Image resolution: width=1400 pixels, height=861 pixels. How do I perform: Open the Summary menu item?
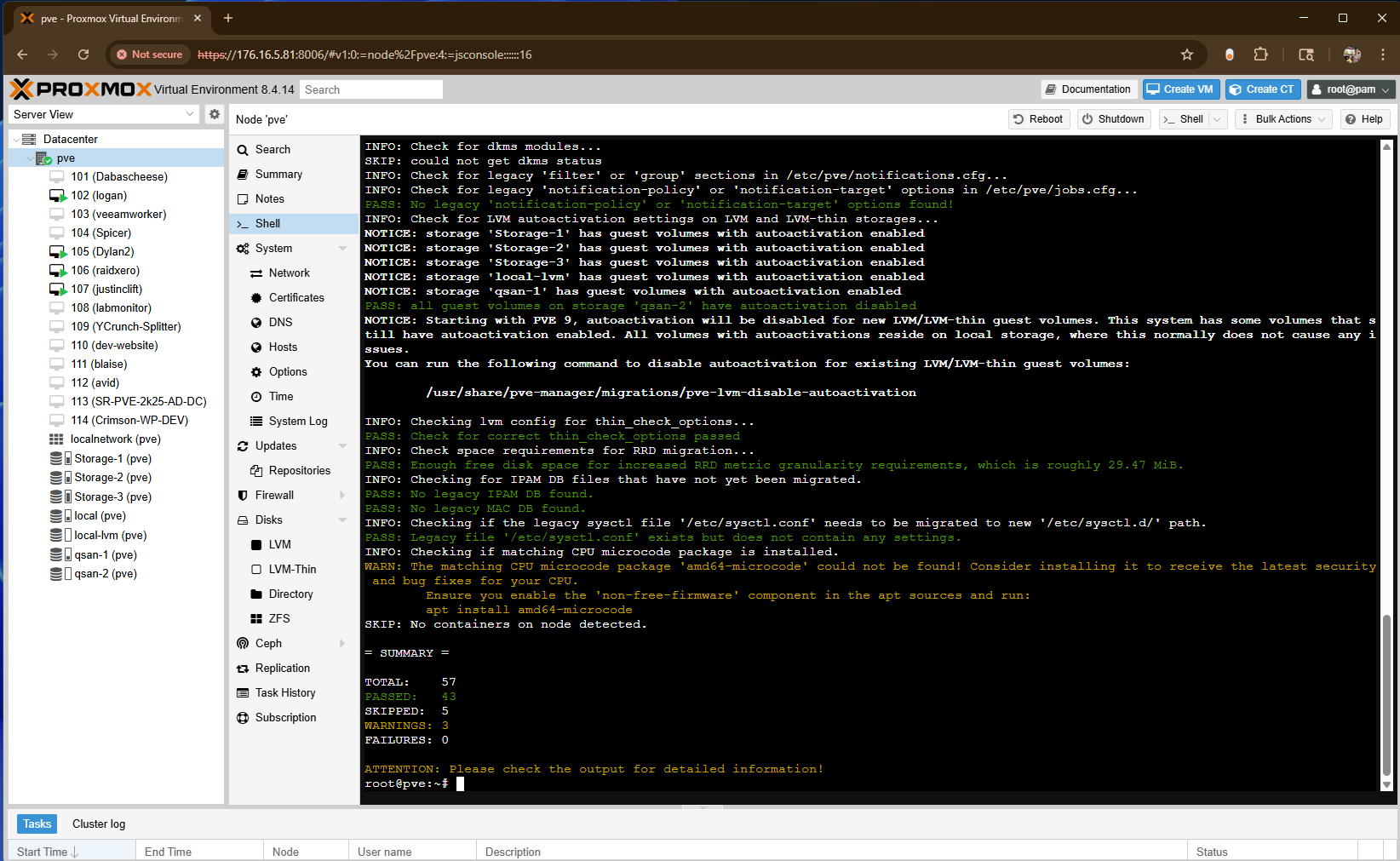[x=278, y=175]
